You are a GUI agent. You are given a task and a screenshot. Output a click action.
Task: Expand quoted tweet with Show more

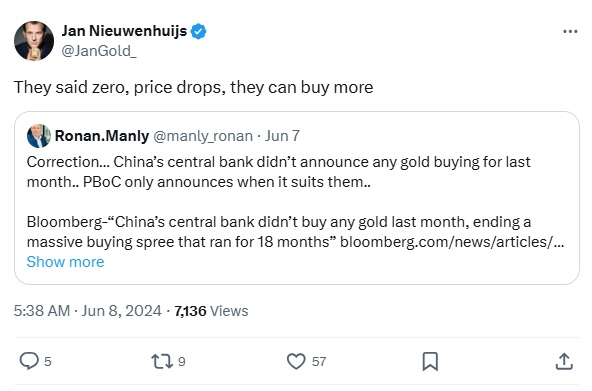(x=65, y=262)
